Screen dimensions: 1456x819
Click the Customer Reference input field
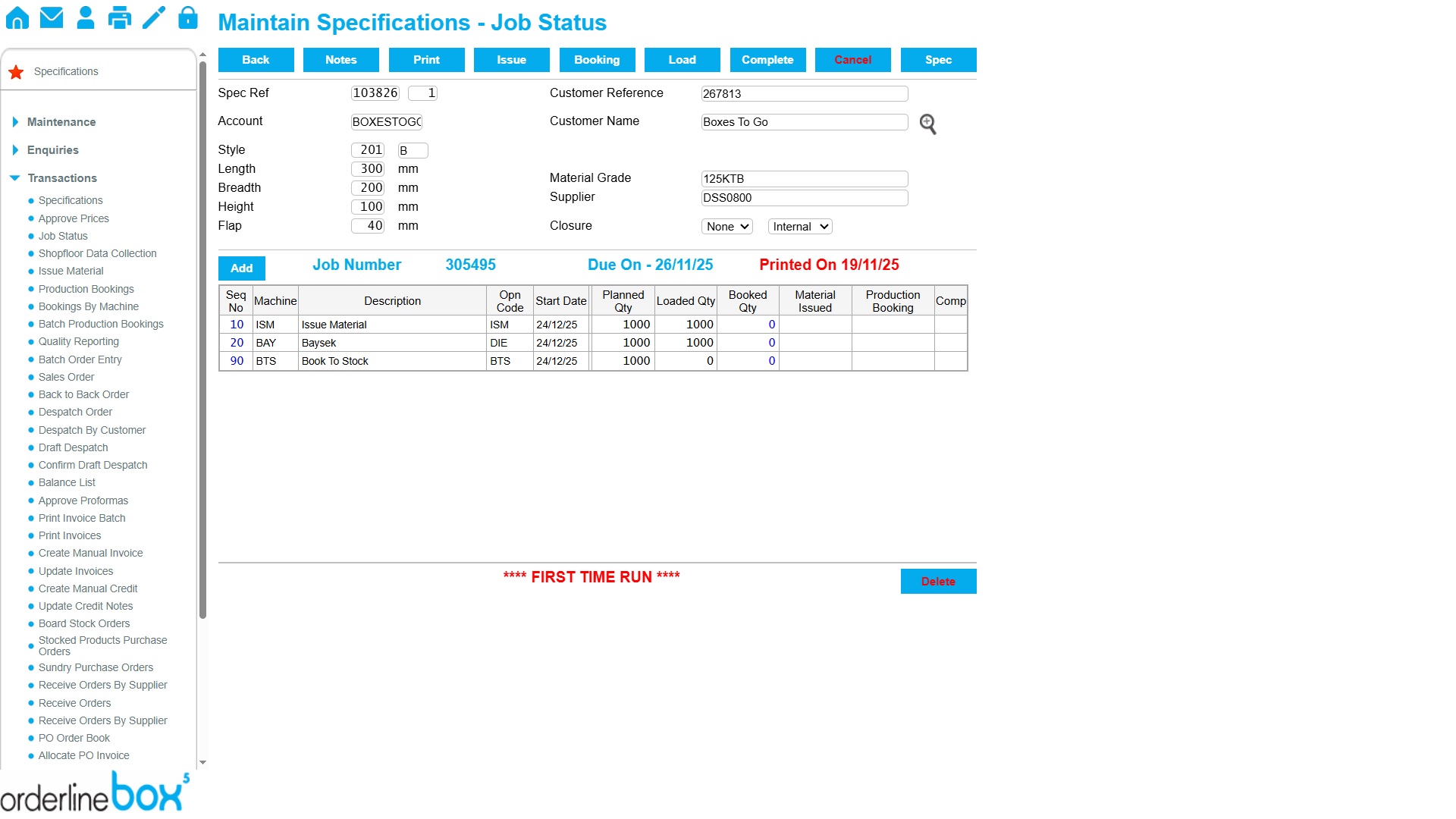[x=804, y=94]
